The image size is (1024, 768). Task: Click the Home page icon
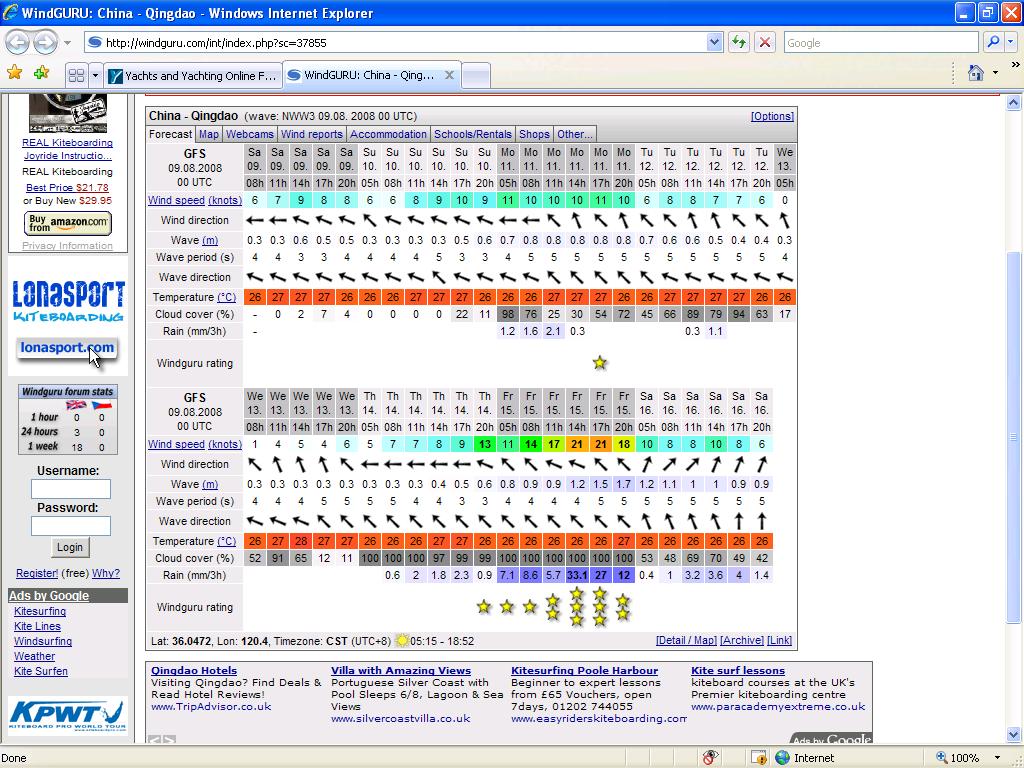(976, 72)
